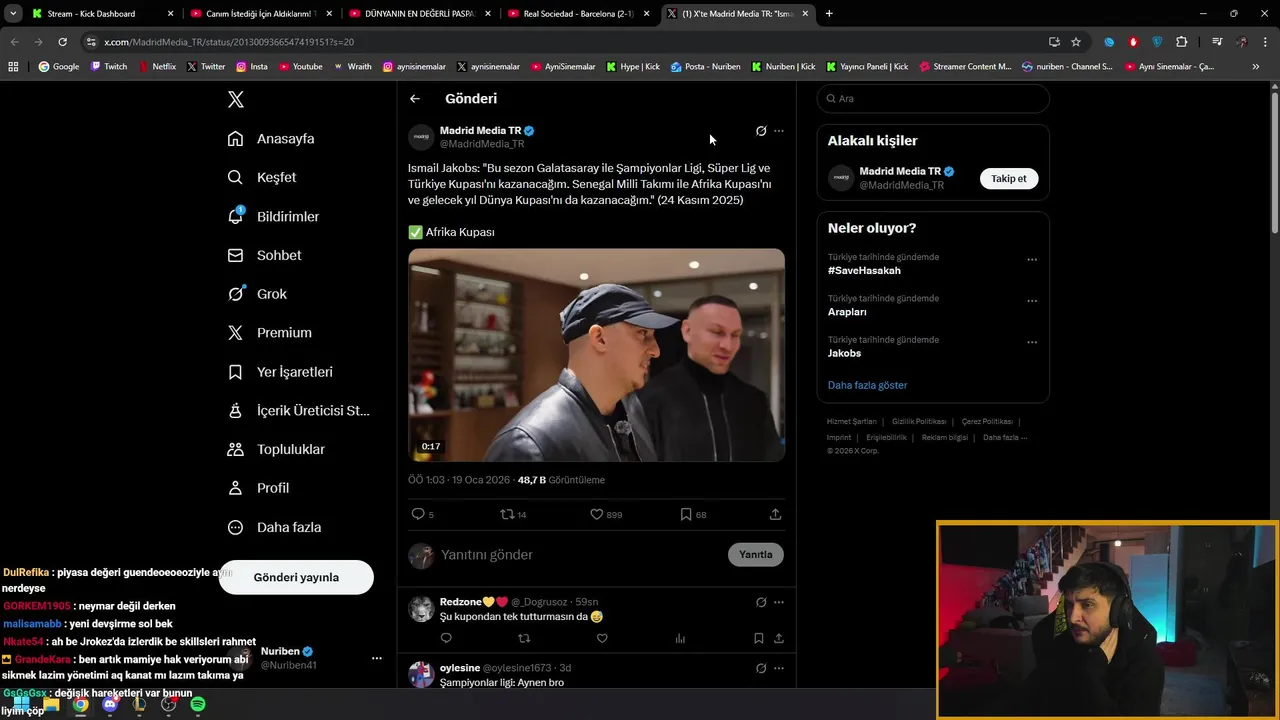Share Redzone's reply
Image resolution: width=1280 pixels, height=720 pixels.
(778, 638)
